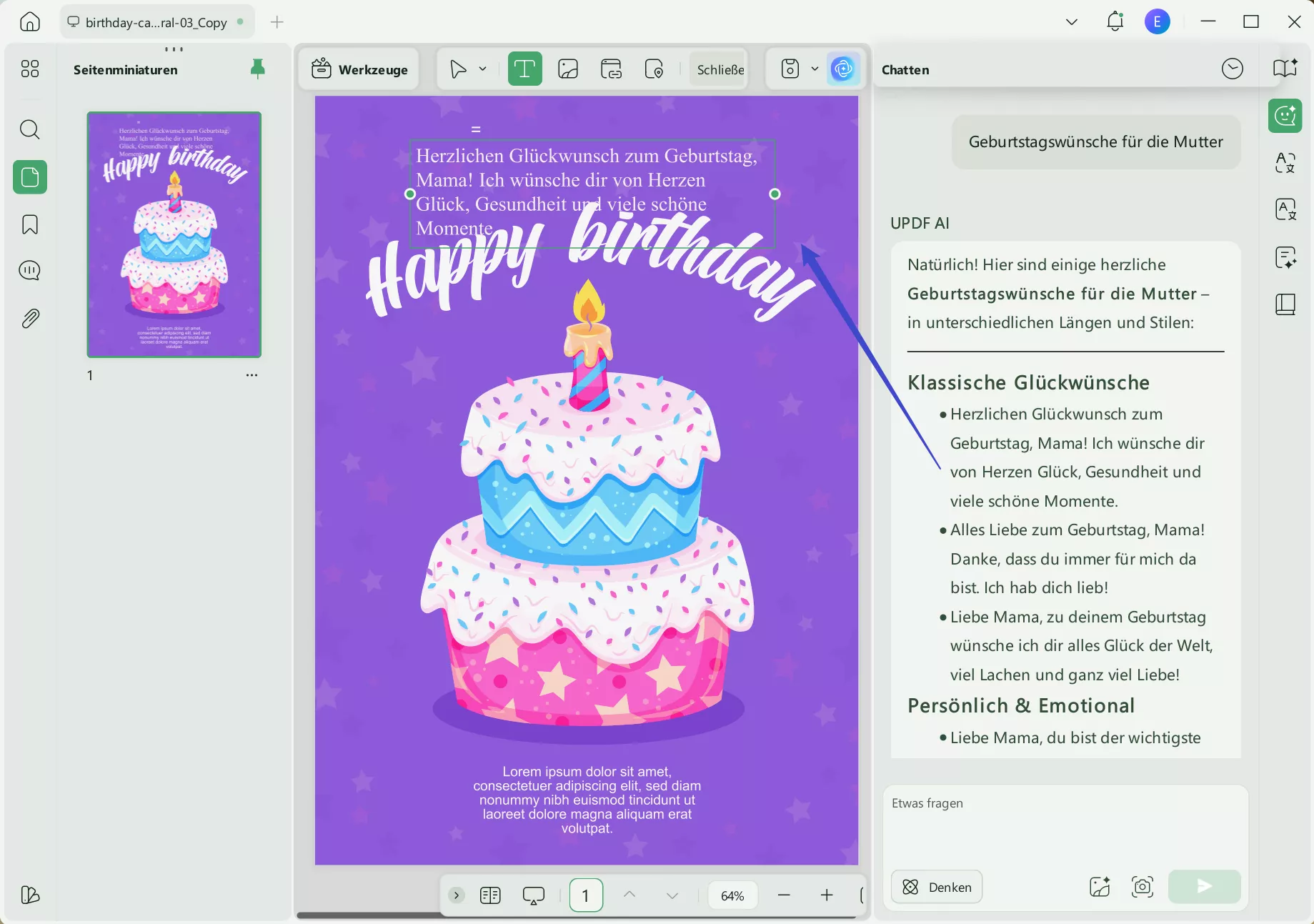Click the screenshot capture icon in chat
Image resolution: width=1314 pixels, height=924 pixels.
[x=1143, y=887]
